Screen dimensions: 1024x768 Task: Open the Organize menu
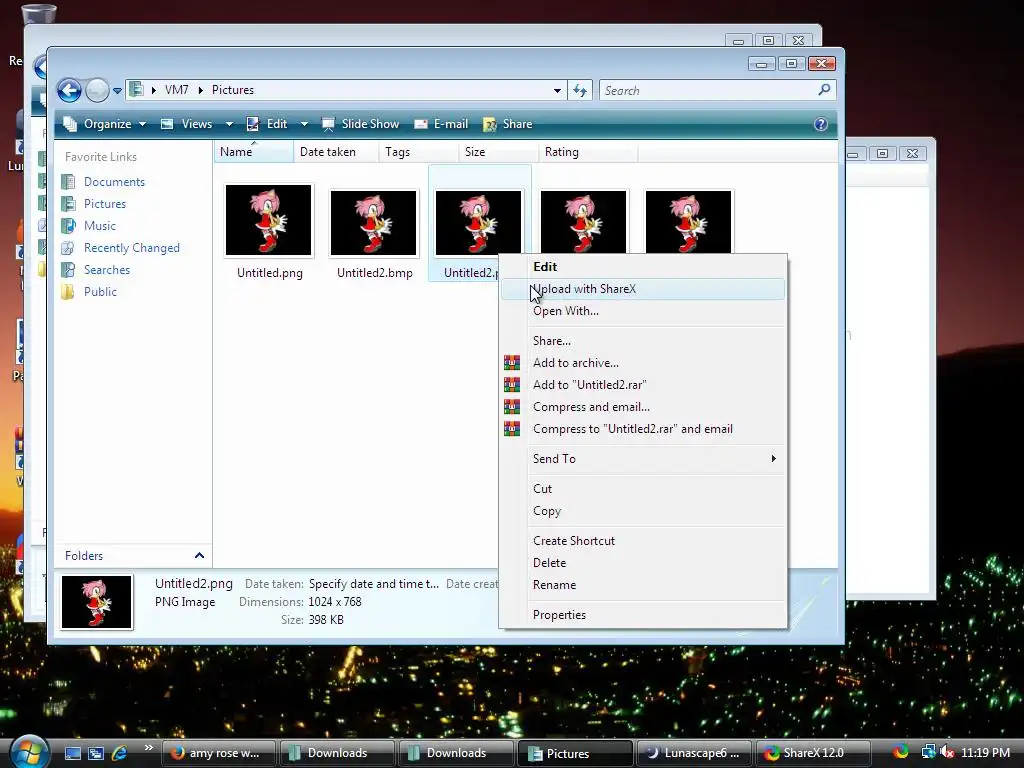(104, 124)
